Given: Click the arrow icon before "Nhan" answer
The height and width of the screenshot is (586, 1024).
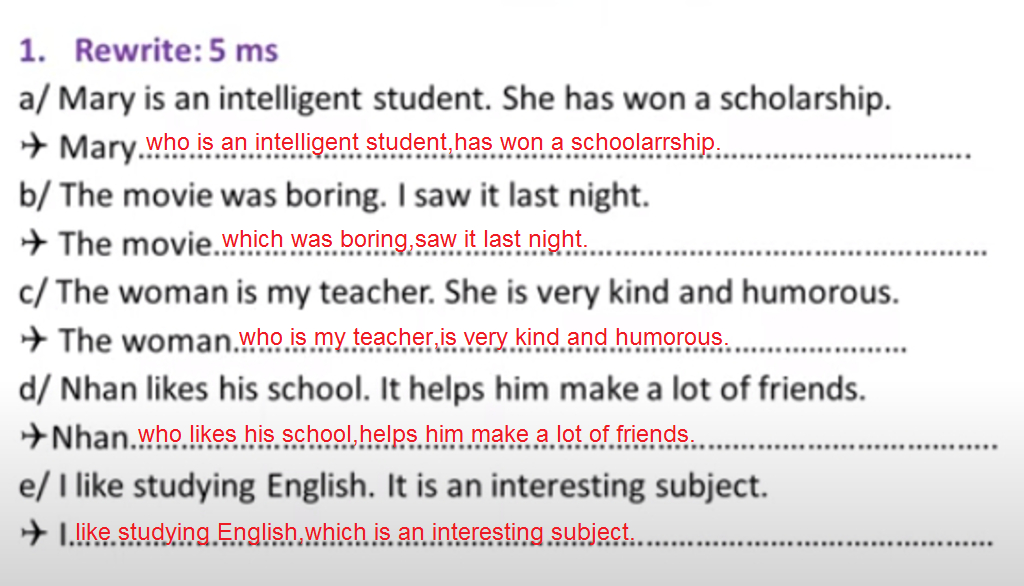Looking at the screenshot, I should tap(33, 436).
